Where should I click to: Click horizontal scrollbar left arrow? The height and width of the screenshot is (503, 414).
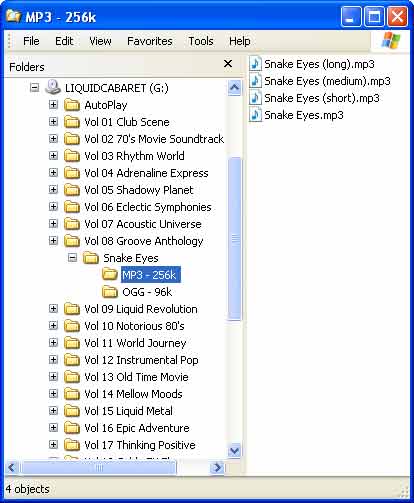coord(12,467)
